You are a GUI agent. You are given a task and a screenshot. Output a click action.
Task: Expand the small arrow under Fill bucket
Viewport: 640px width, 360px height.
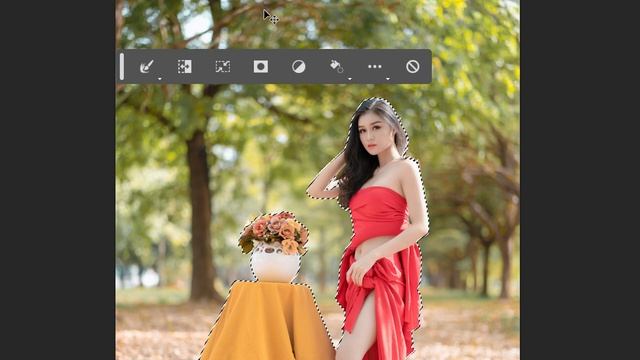[x=350, y=79]
